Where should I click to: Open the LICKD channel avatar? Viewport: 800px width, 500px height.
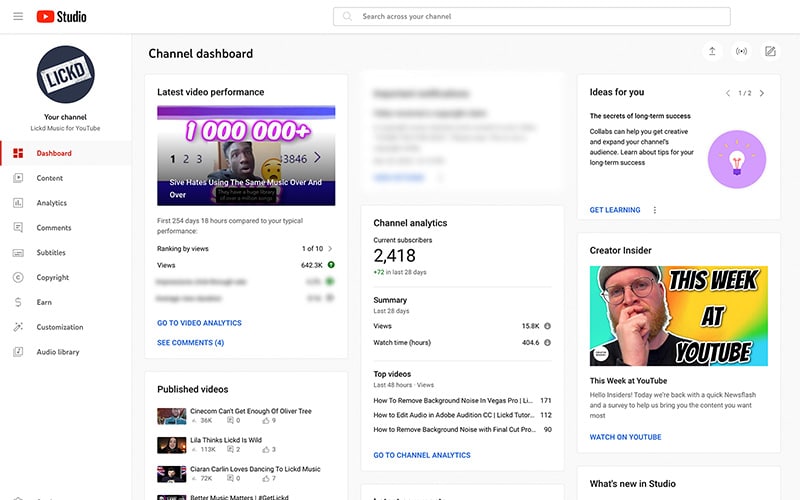tap(65, 74)
